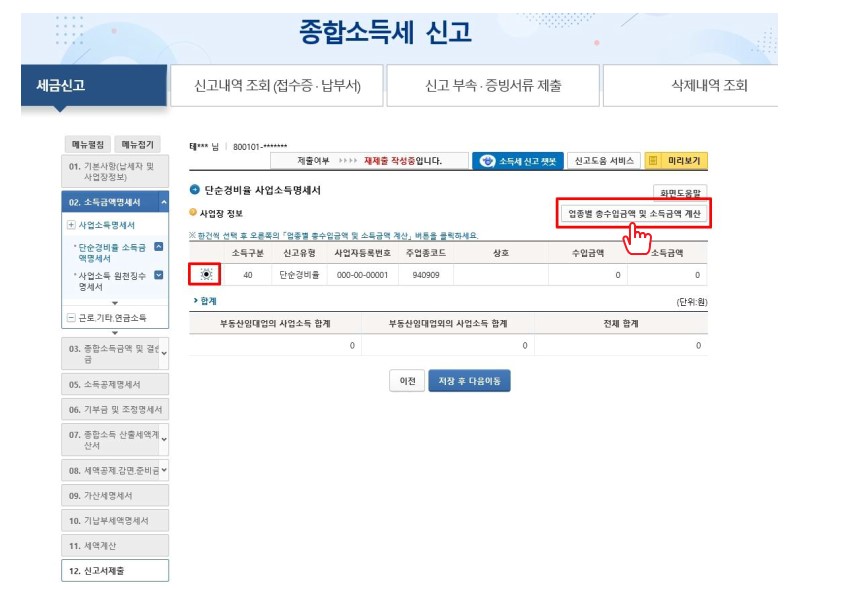Open the 근로.기타.연금소득 menu item
Screen dimensions: 842x590
tap(112, 318)
